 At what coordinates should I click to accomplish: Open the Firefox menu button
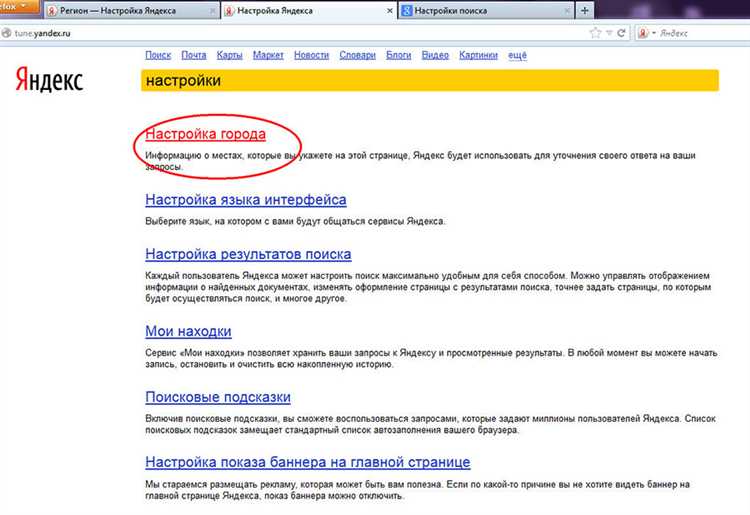pyautogui.click(x=18, y=7)
